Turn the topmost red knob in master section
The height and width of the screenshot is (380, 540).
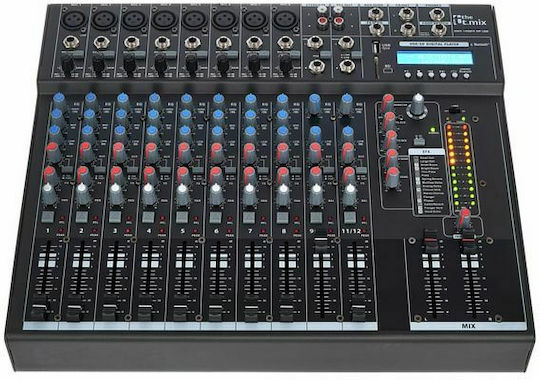coord(388,103)
